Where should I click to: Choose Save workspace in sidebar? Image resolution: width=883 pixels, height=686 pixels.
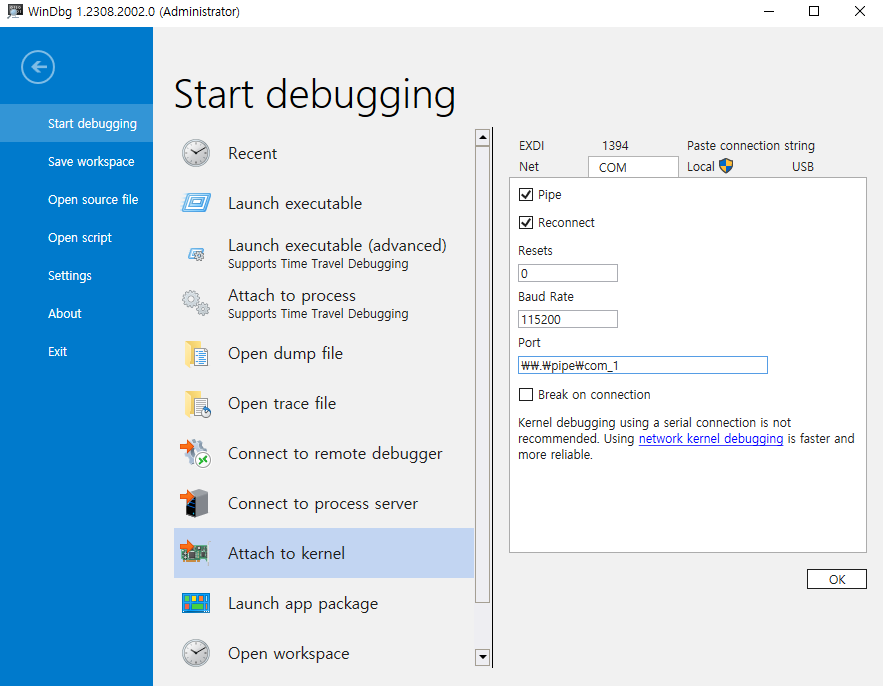click(x=77, y=162)
